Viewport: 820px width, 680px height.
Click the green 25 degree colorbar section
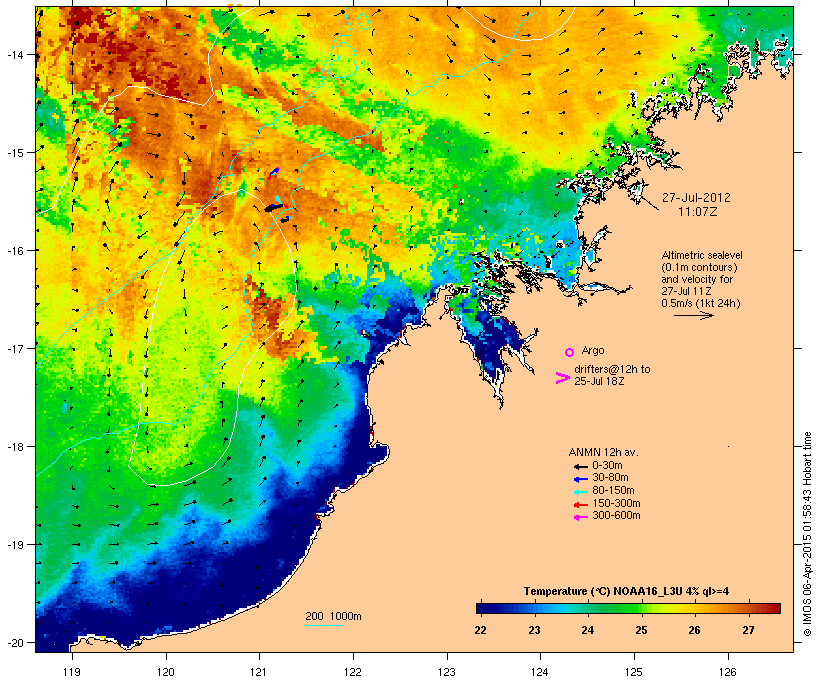pos(641,608)
